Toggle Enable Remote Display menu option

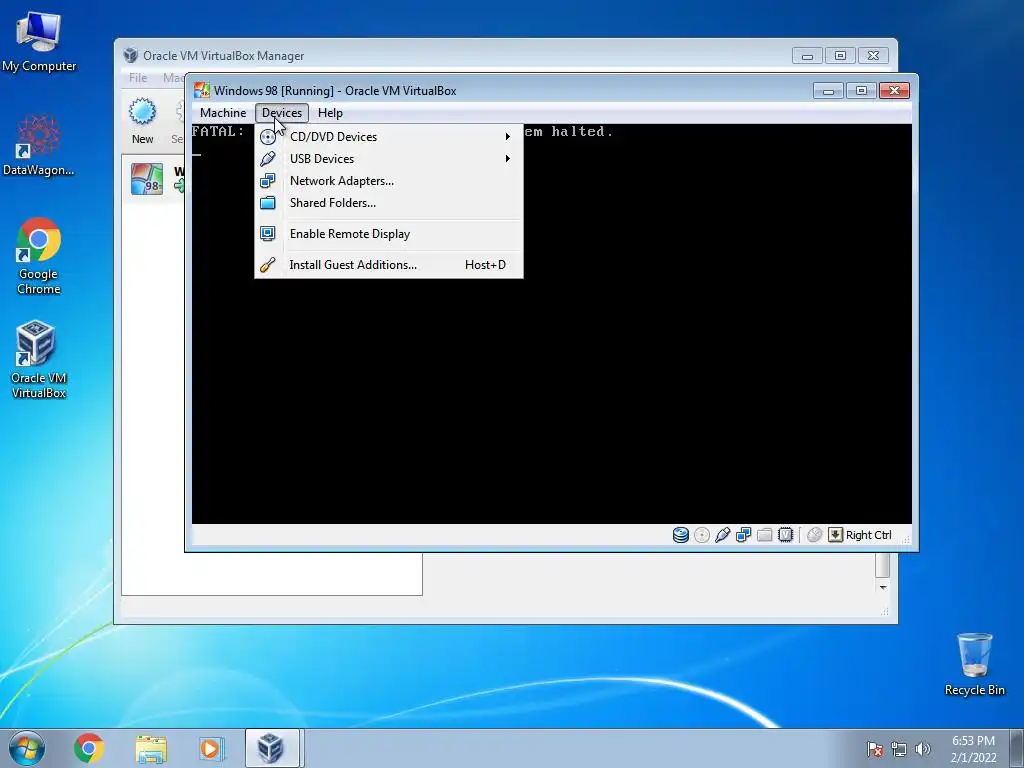(x=389, y=234)
